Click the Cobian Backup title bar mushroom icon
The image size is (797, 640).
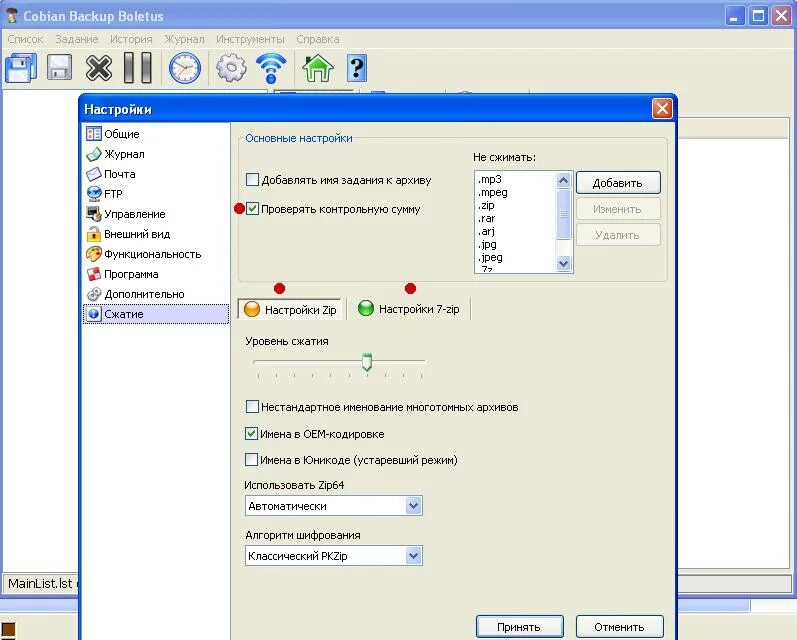coord(12,16)
